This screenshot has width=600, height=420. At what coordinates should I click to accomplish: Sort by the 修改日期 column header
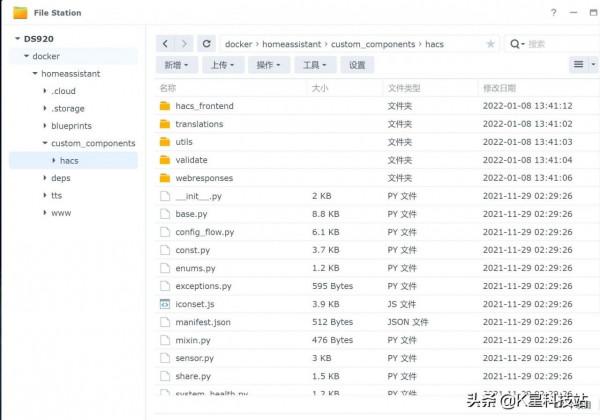click(500, 88)
